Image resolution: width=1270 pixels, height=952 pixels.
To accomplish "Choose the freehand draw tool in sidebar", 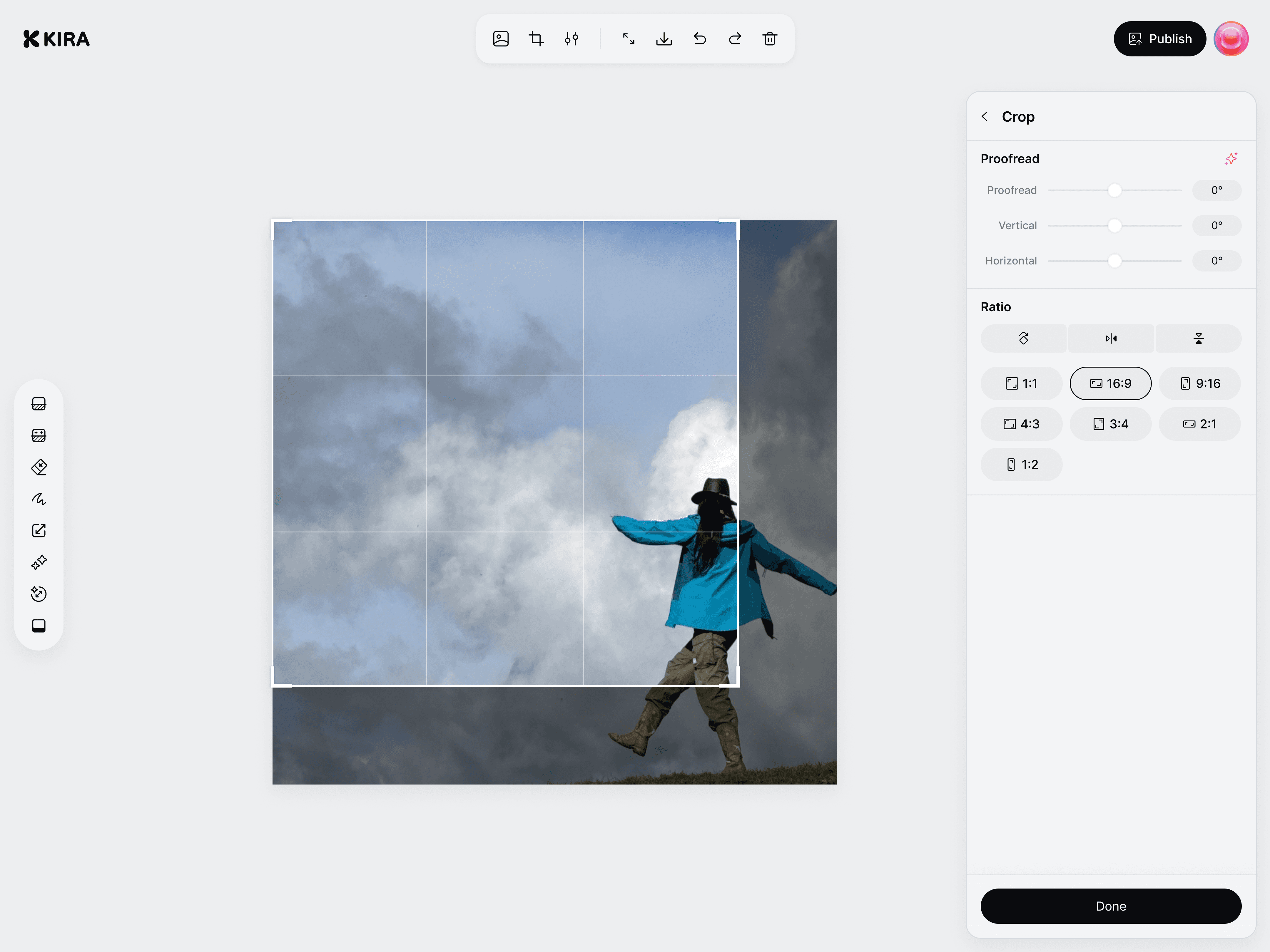I will click(39, 499).
